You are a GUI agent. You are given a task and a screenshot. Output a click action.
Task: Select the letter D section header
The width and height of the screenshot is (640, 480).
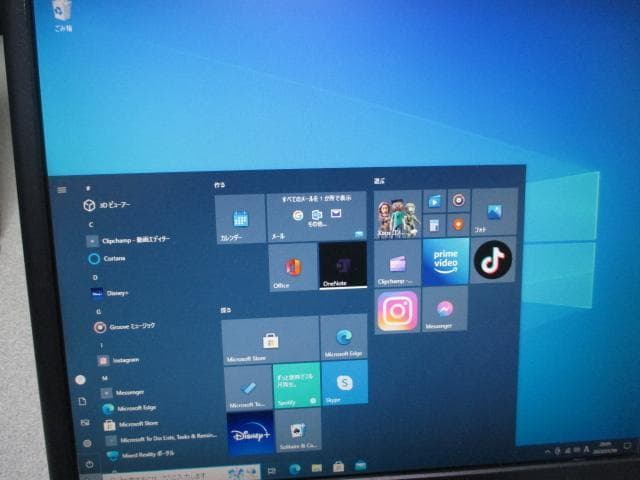pyautogui.click(x=95, y=278)
